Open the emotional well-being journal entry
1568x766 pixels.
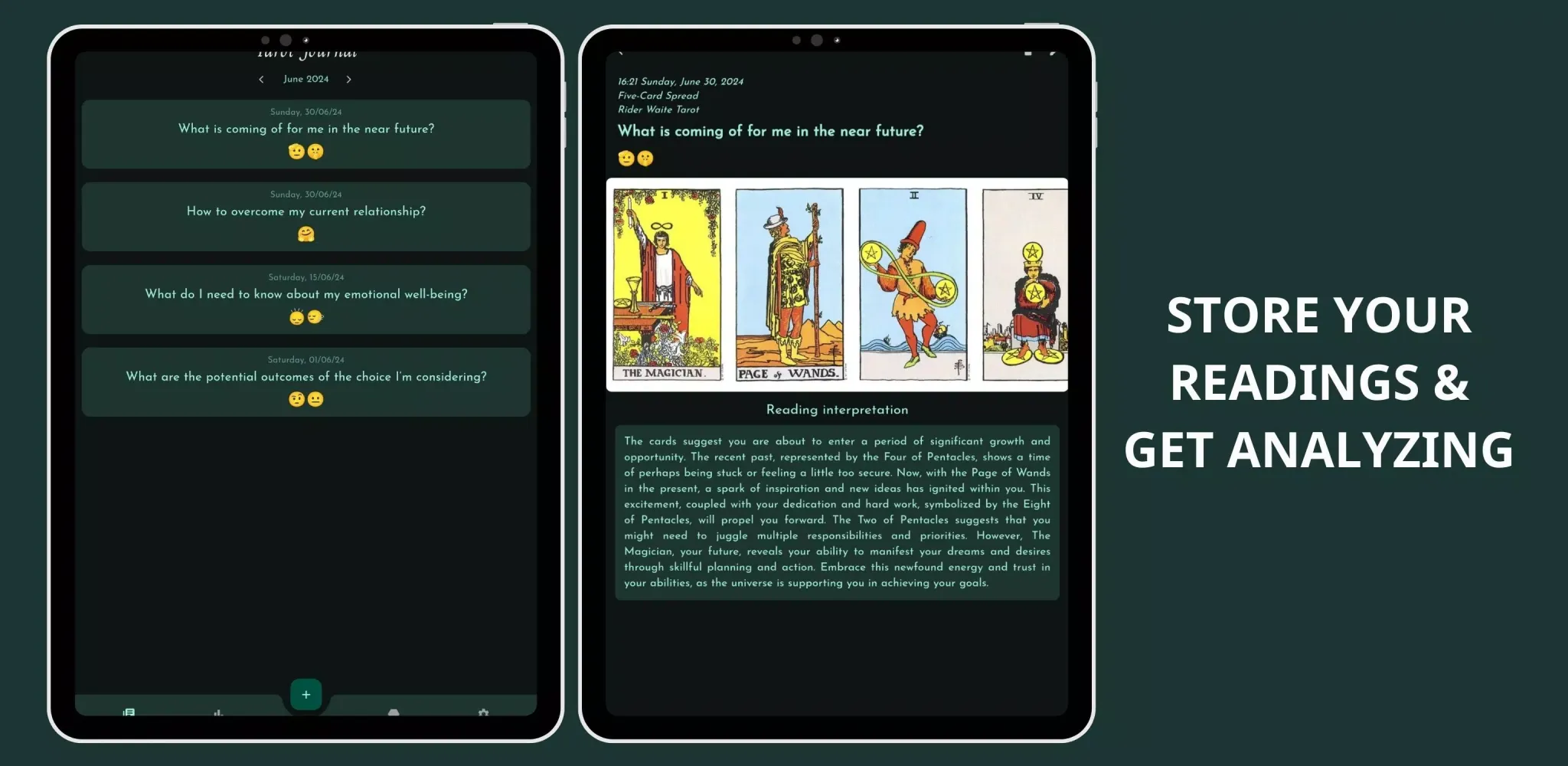coord(306,300)
